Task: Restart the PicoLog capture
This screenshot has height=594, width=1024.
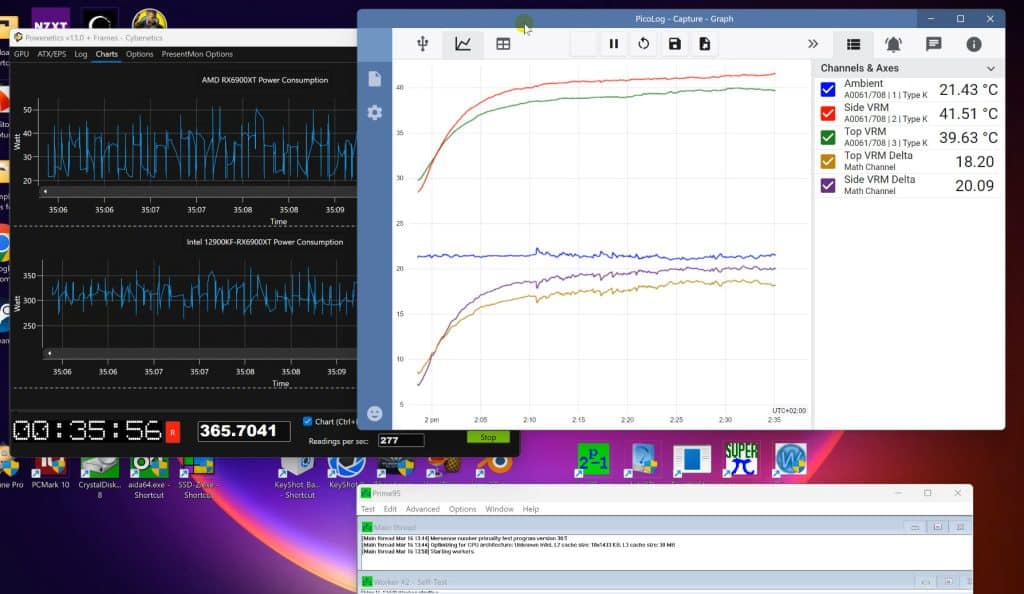Action: point(643,44)
